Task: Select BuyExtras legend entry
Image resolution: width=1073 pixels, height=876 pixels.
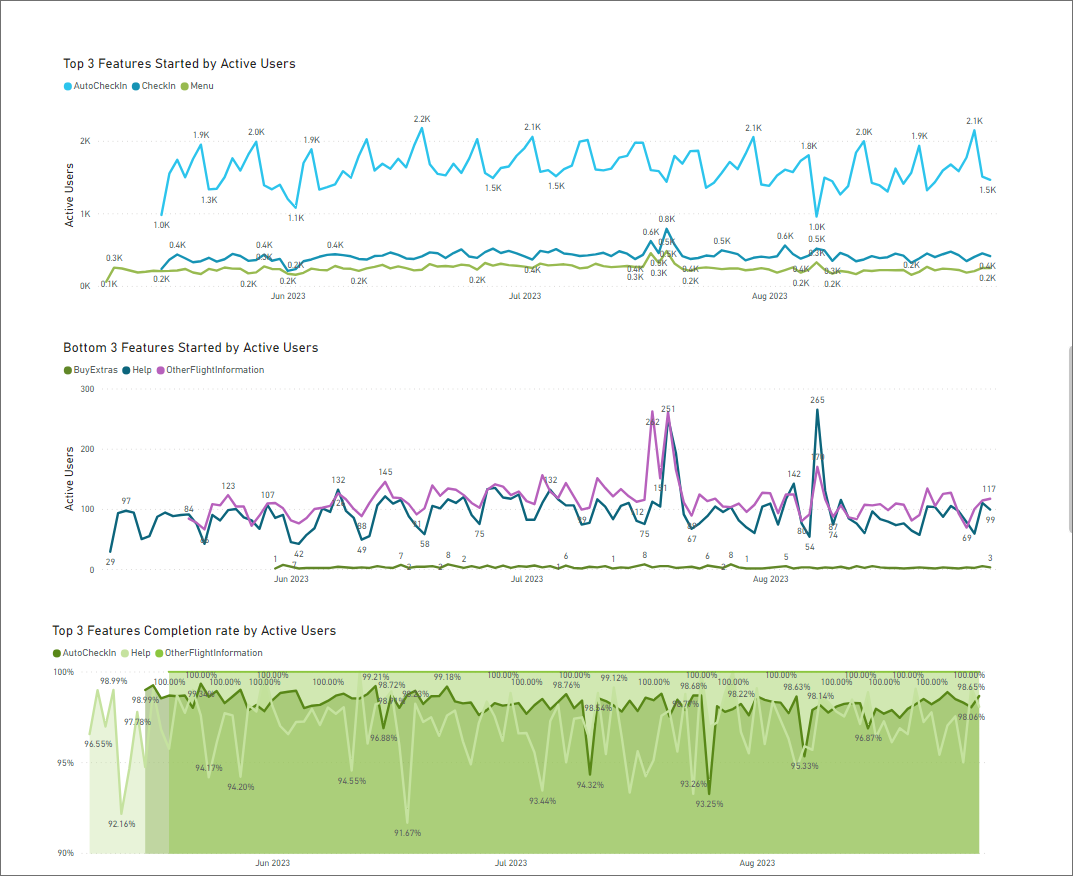Action: click(95, 370)
